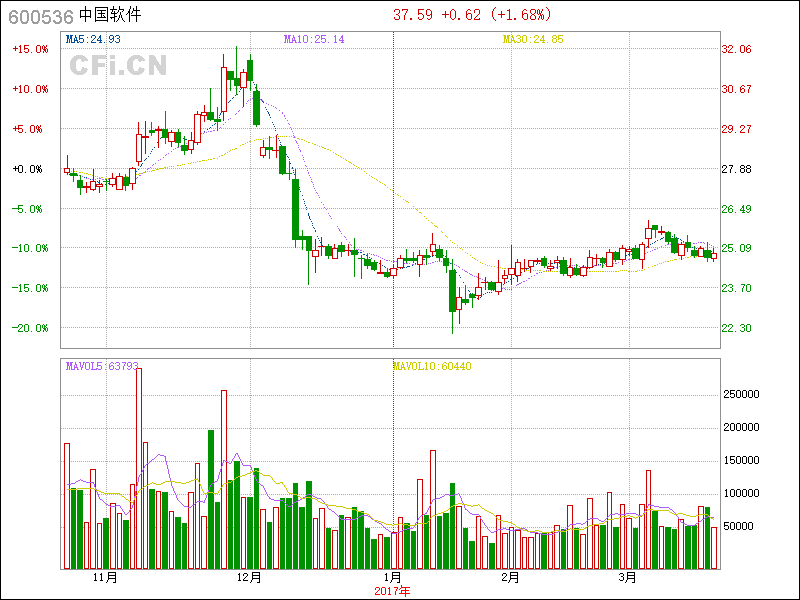The height and width of the screenshot is (600, 800).
Task: Select the MAVOL10:60440 volume label
Action: coord(431,367)
